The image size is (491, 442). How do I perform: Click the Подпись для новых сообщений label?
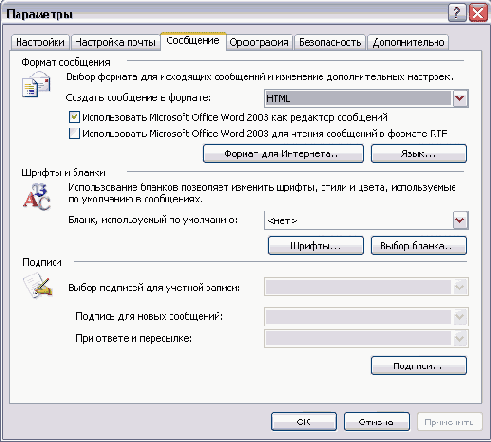[x=149, y=316]
